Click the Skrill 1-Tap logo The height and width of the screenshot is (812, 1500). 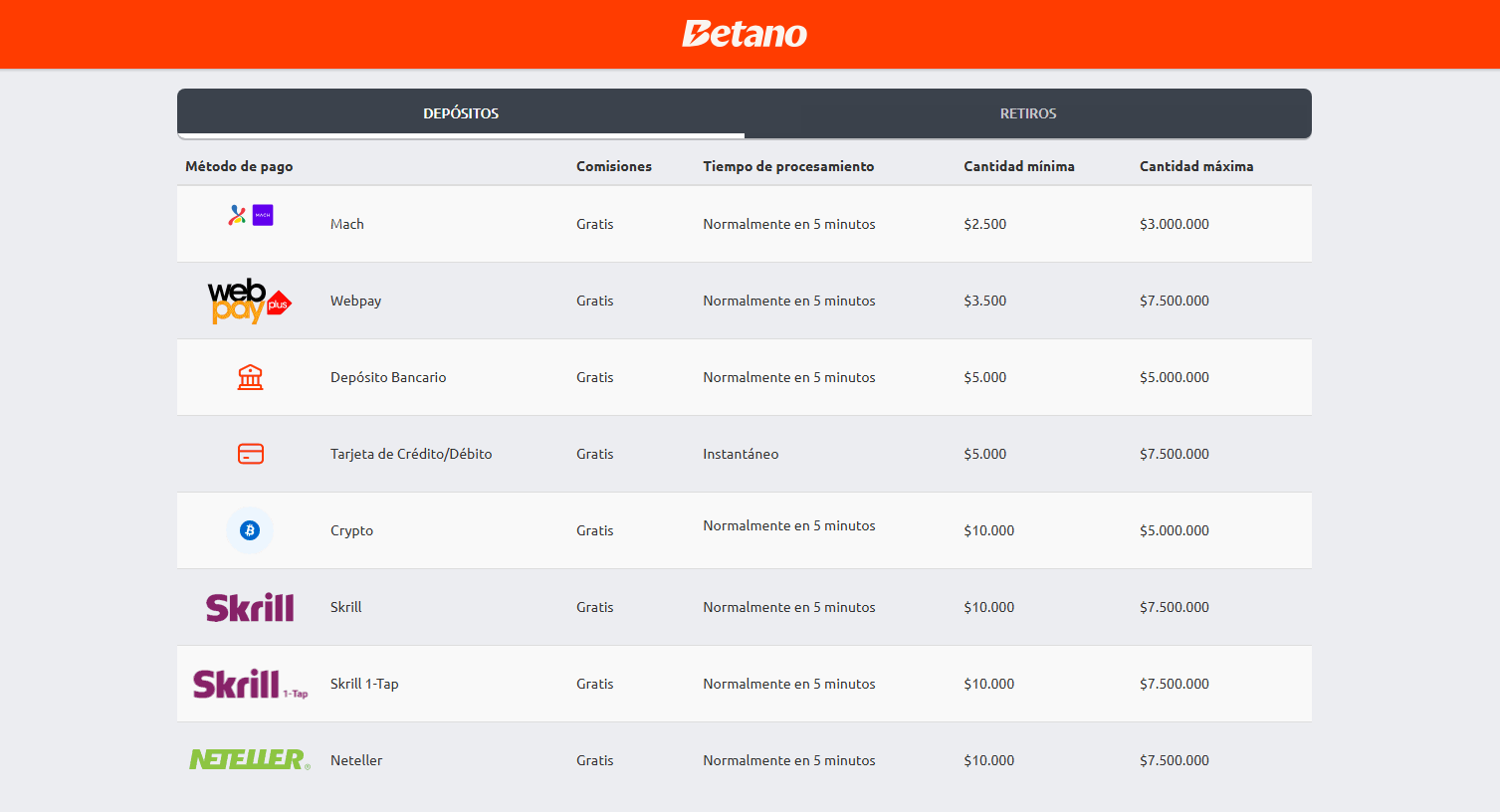(x=250, y=684)
